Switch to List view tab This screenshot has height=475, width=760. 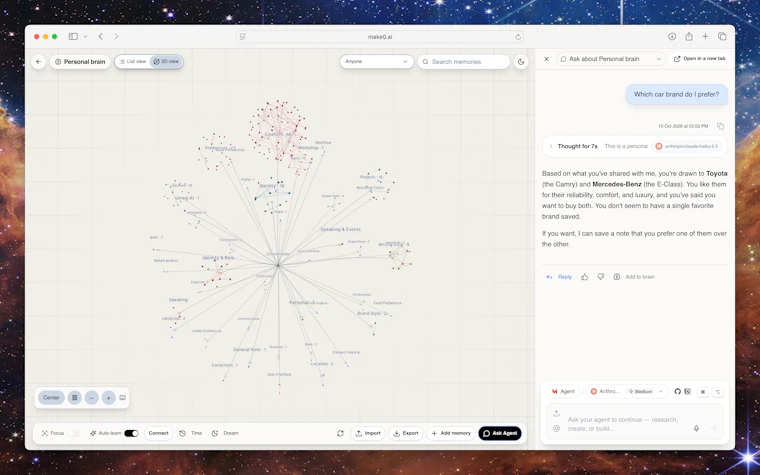133,62
